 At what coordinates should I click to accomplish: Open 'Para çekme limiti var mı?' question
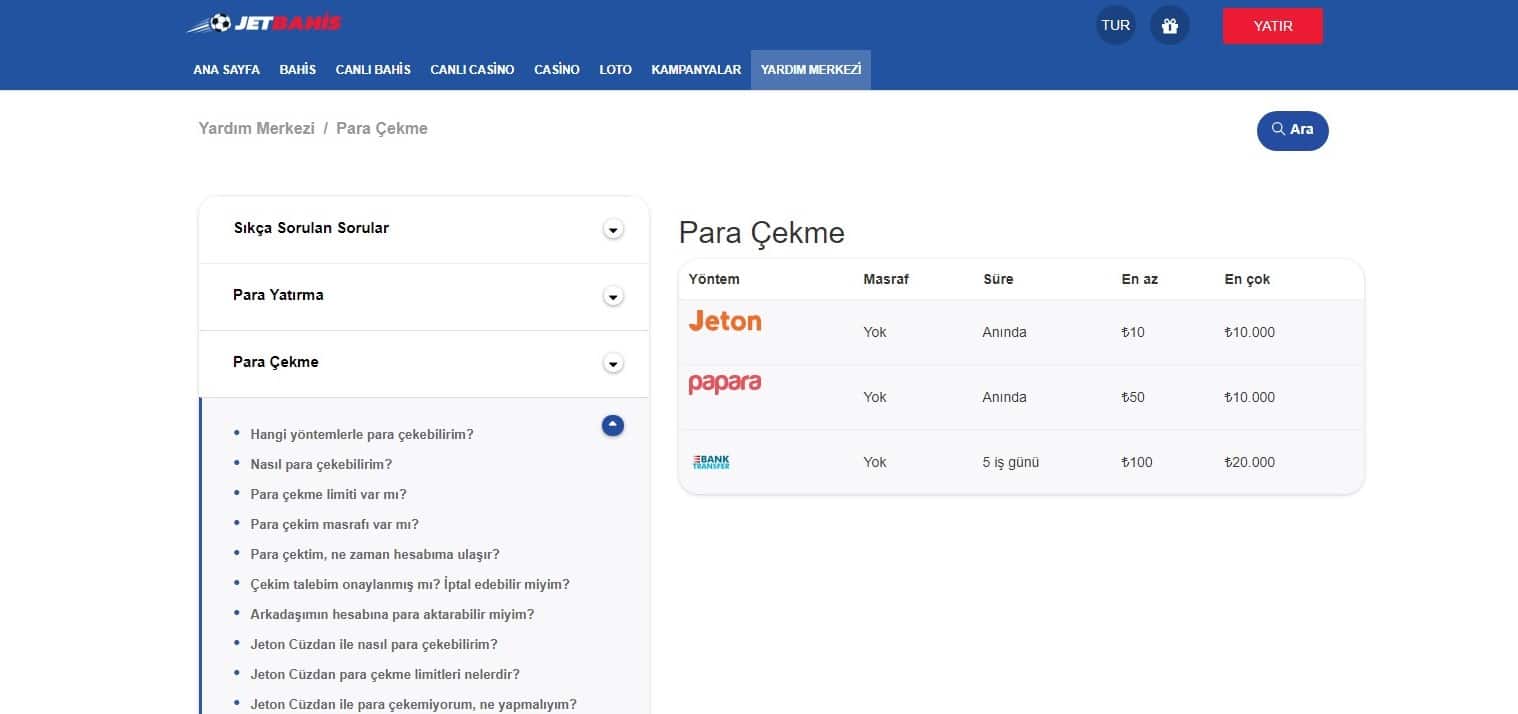(x=328, y=494)
